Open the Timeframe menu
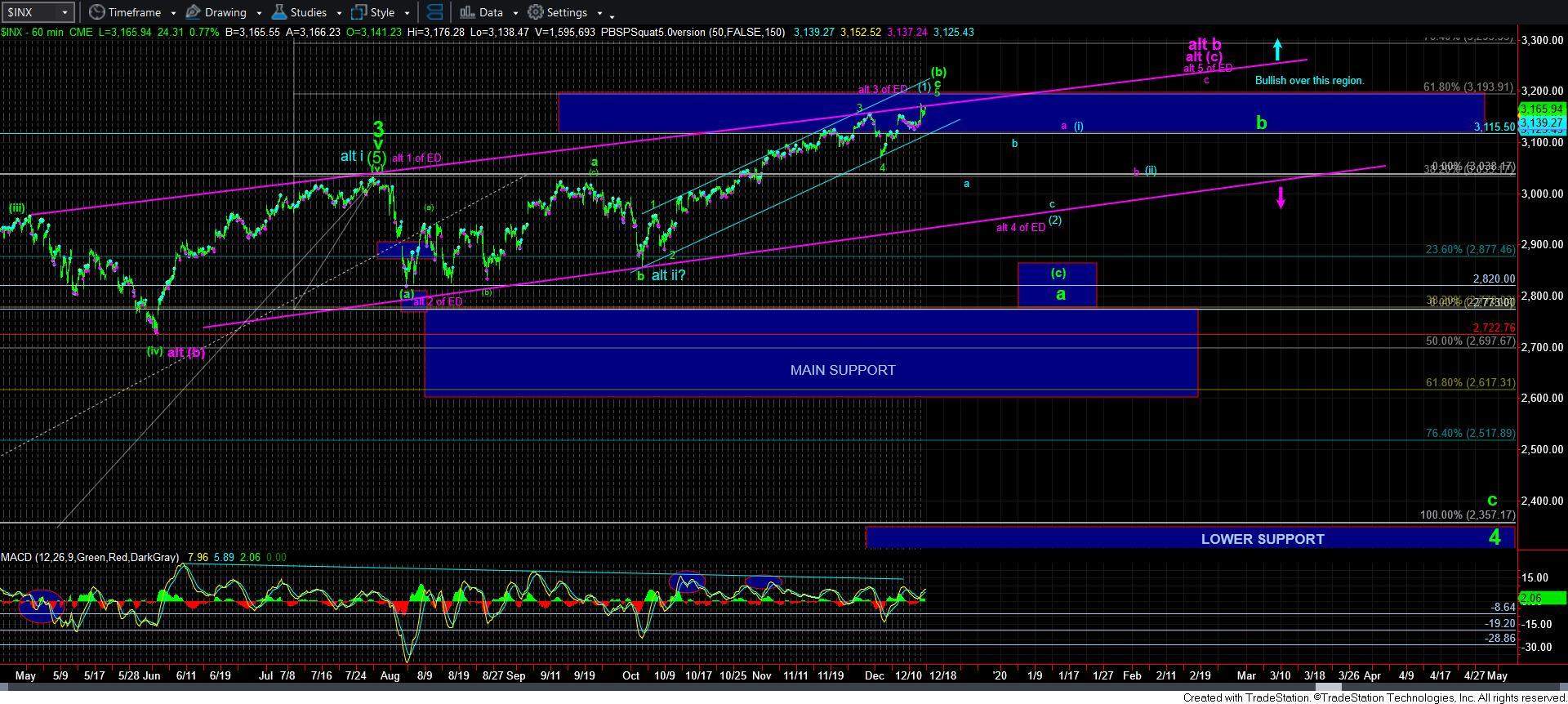This screenshot has height=704, width=1568. [135, 12]
